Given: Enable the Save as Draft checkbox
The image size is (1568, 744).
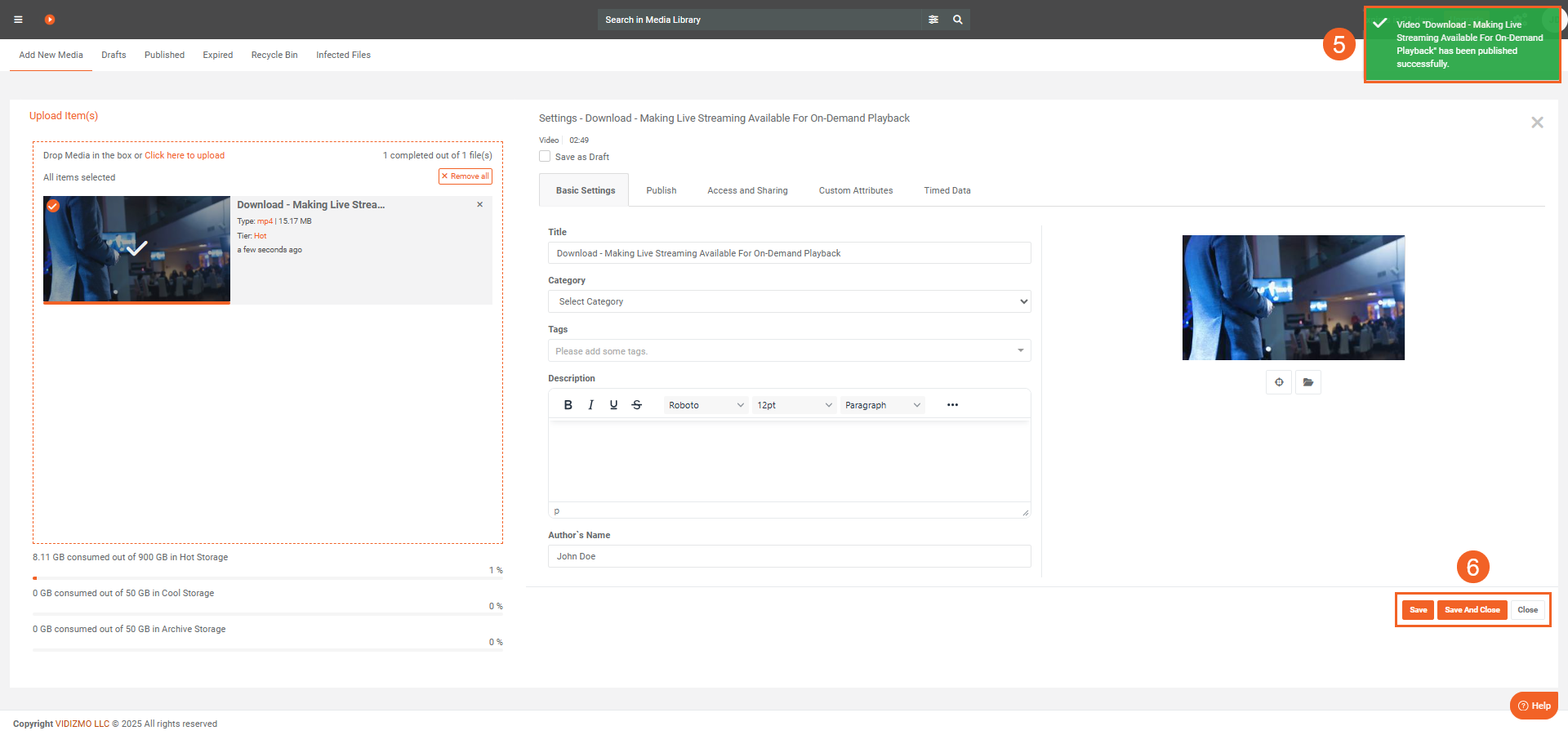Looking at the screenshot, I should pyautogui.click(x=545, y=157).
